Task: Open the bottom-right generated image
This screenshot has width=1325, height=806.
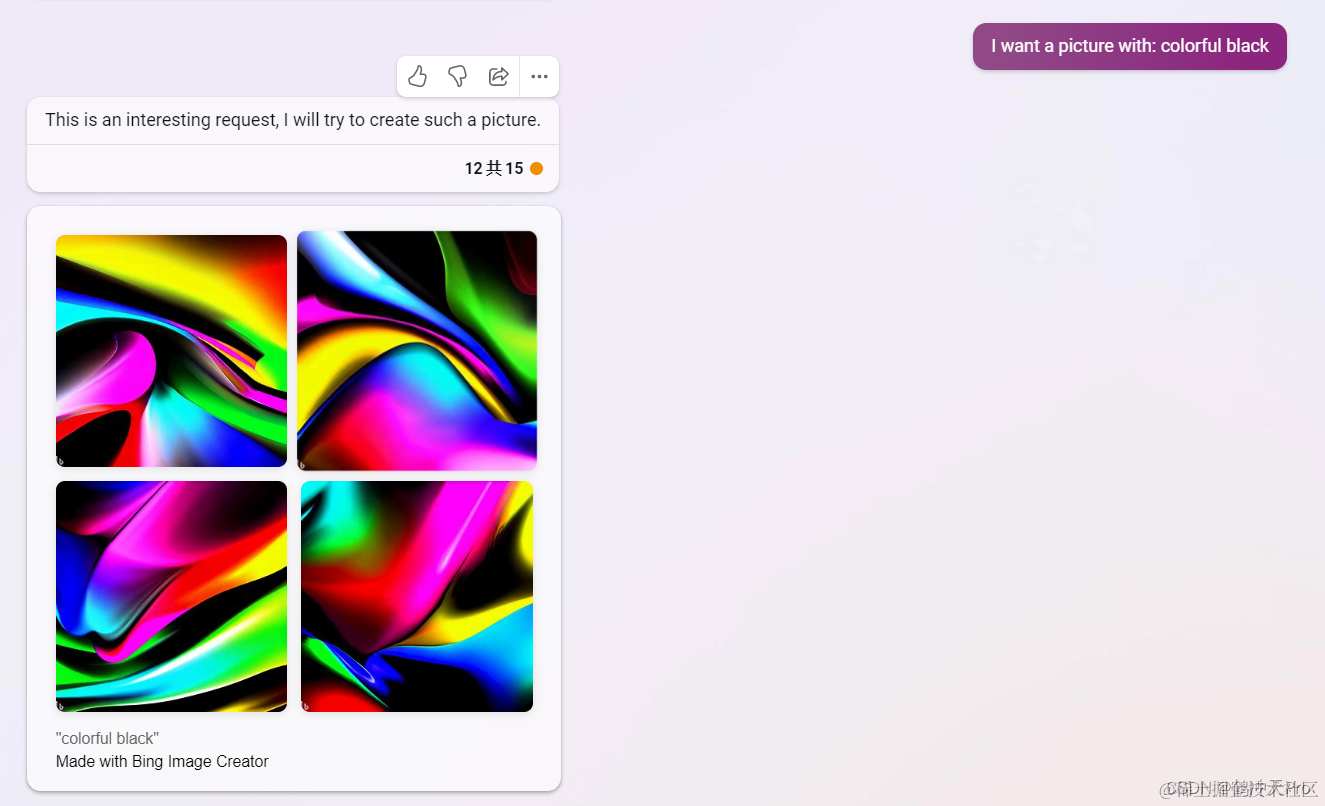Action: point(417,596)
